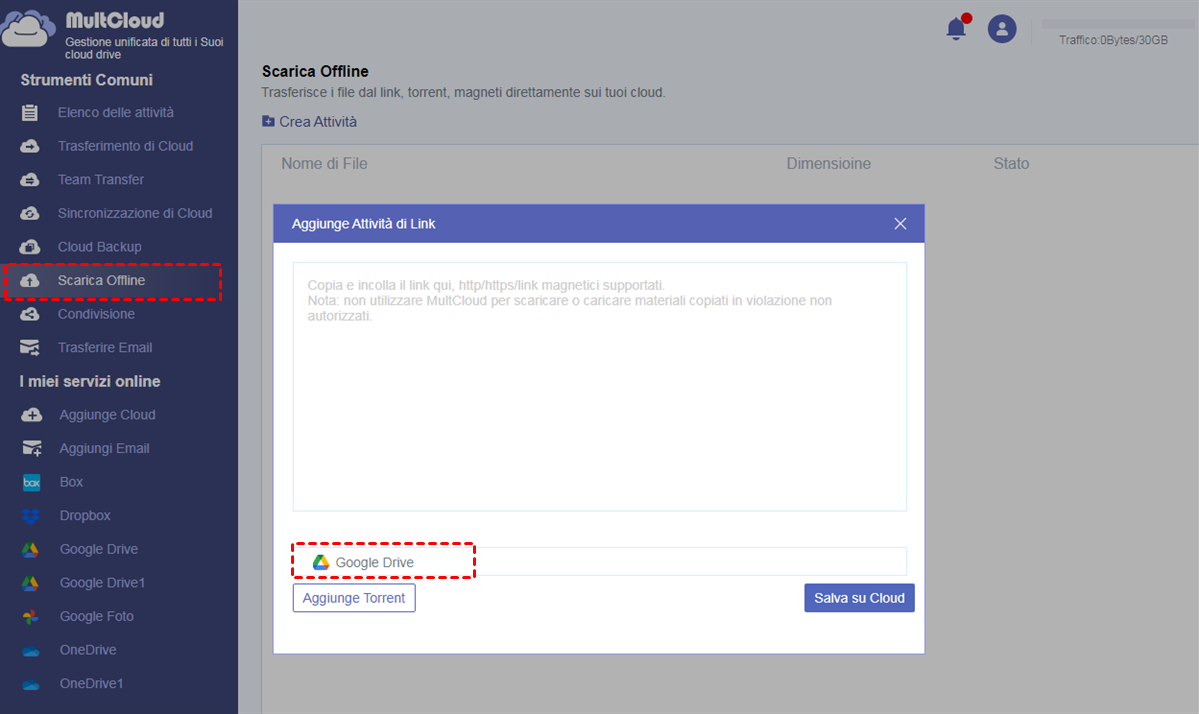The width and height of the screenshot is (1199, 714).
Task: Open the Google Drive1 account
Action: coord(102,583)
